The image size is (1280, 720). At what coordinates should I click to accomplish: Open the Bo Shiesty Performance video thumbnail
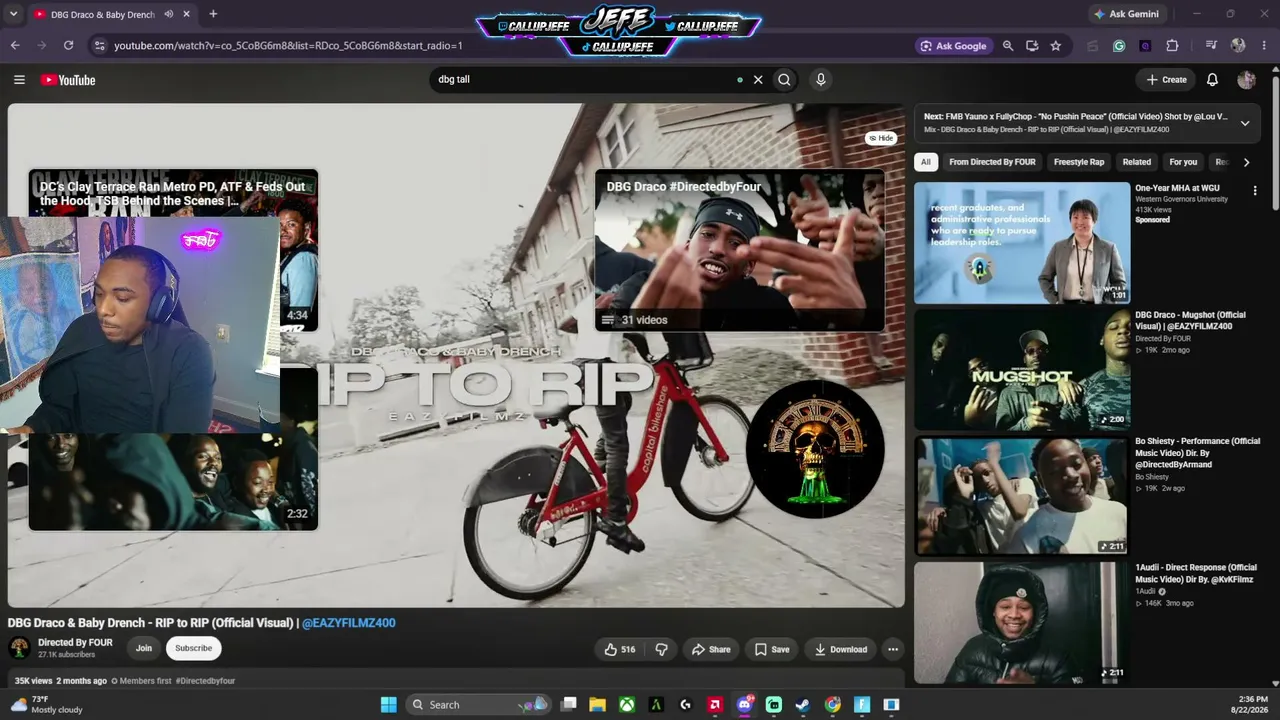click(x=1022, y=495)
